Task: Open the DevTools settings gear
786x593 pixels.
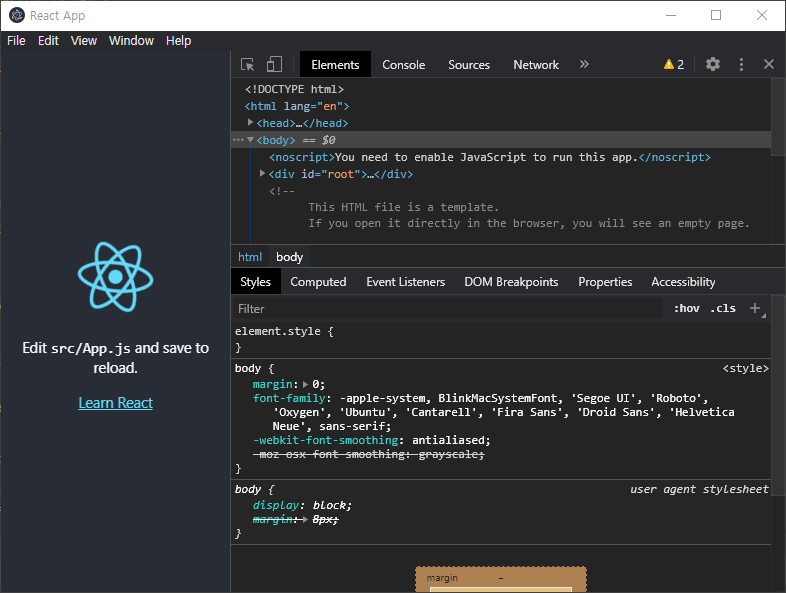Action: click(712, 64)
